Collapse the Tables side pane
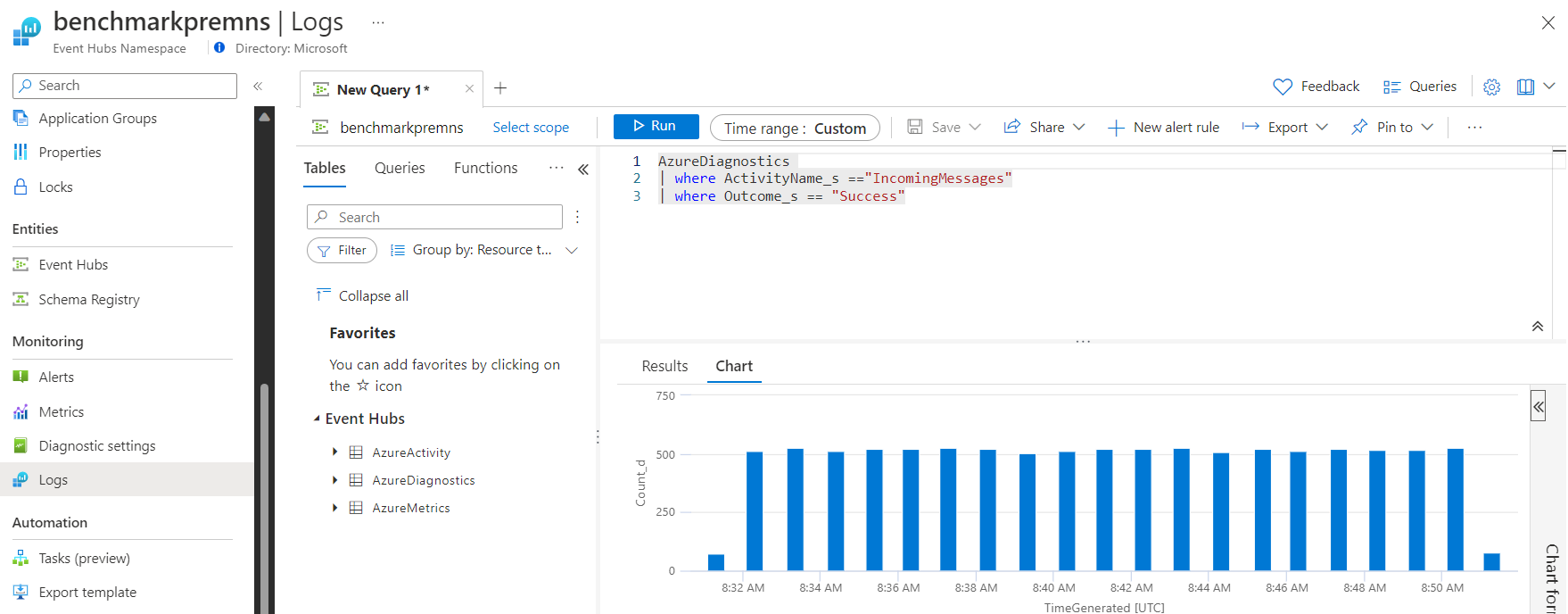This screenshot has height=614, width=1568. coord(583,169)
